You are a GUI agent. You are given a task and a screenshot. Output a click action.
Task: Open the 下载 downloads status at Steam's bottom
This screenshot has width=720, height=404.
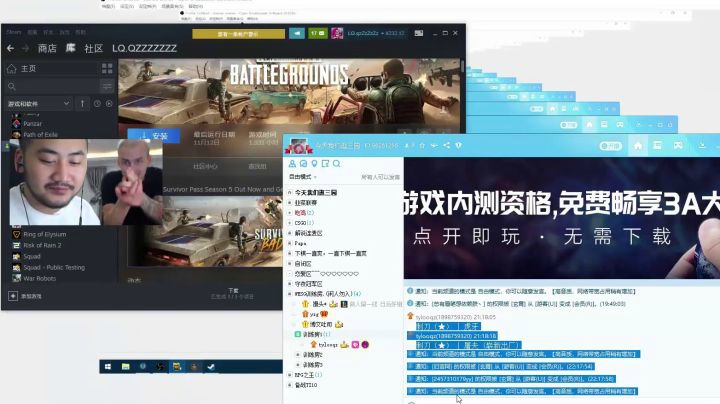(x=233, y=293)
